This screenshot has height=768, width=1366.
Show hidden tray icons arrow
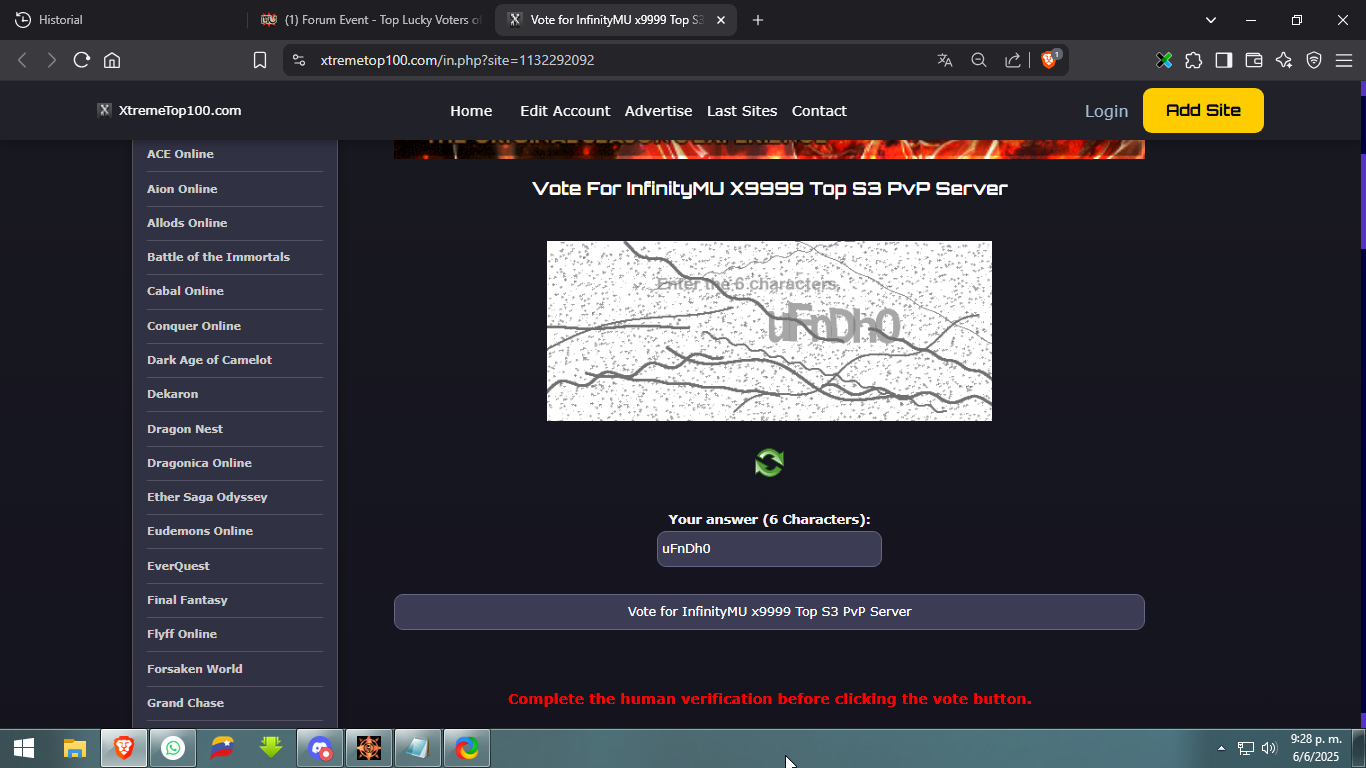coord(1221,748)
